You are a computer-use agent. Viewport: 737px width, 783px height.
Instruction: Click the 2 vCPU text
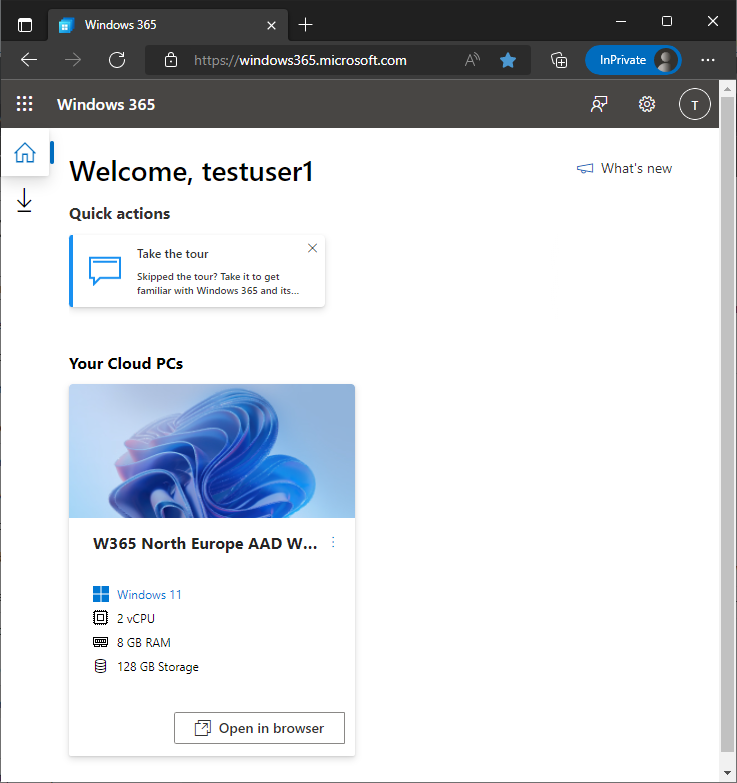(x=136, y=619)
